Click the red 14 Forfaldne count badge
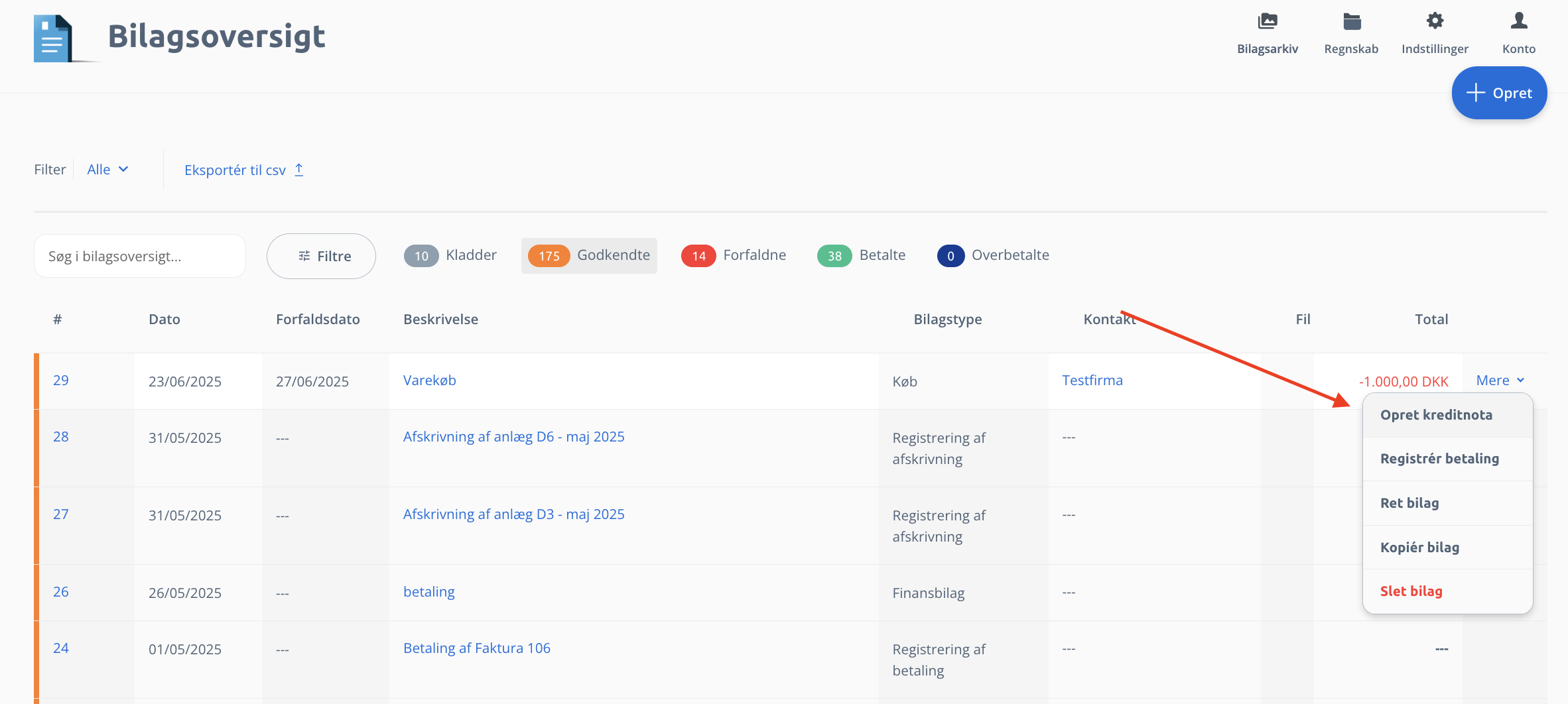This screenshot has height=704, width=1568. pos(698,256)
